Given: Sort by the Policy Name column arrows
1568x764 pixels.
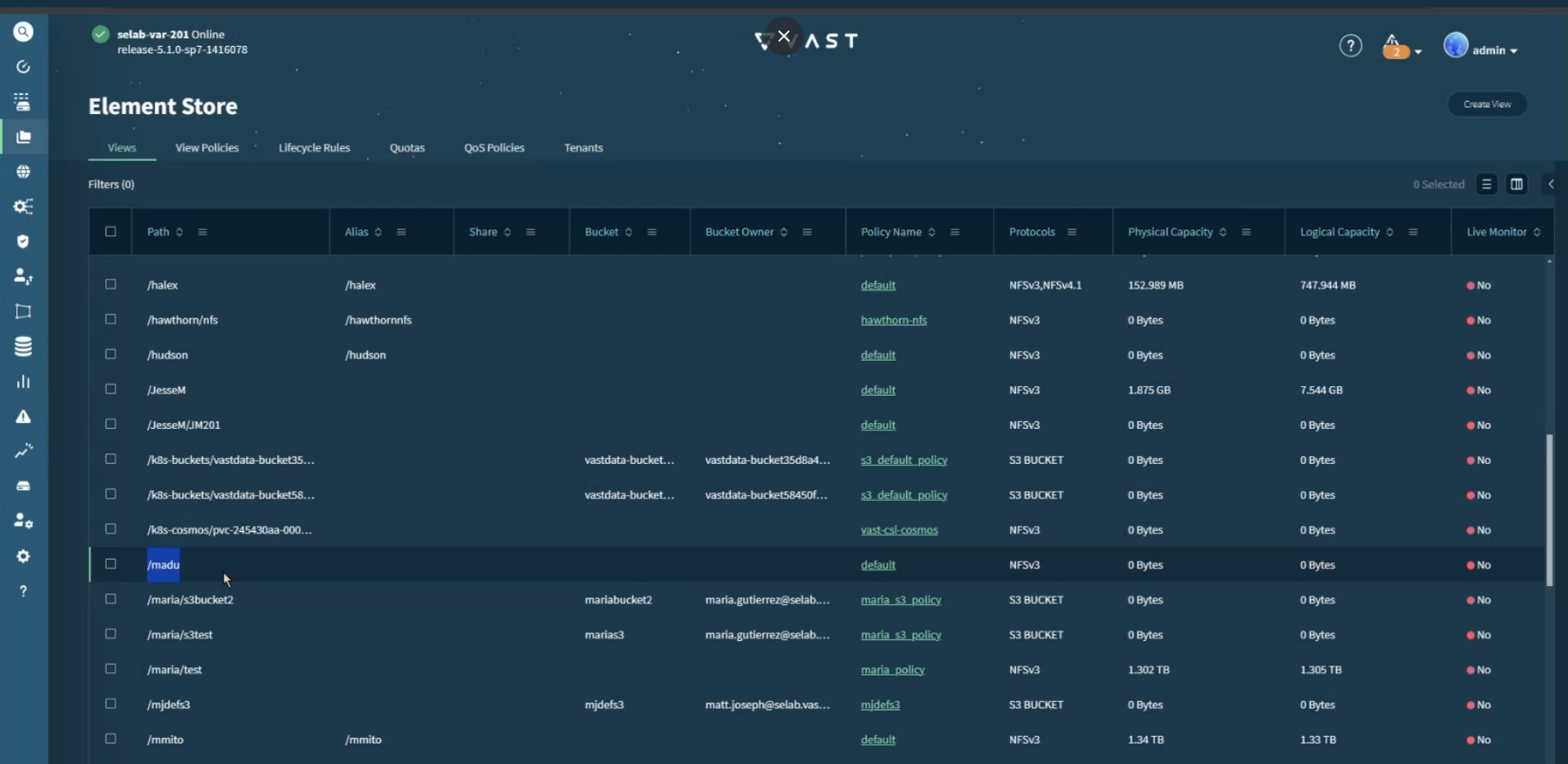Looking at the screenshot, I should point(931,232).
